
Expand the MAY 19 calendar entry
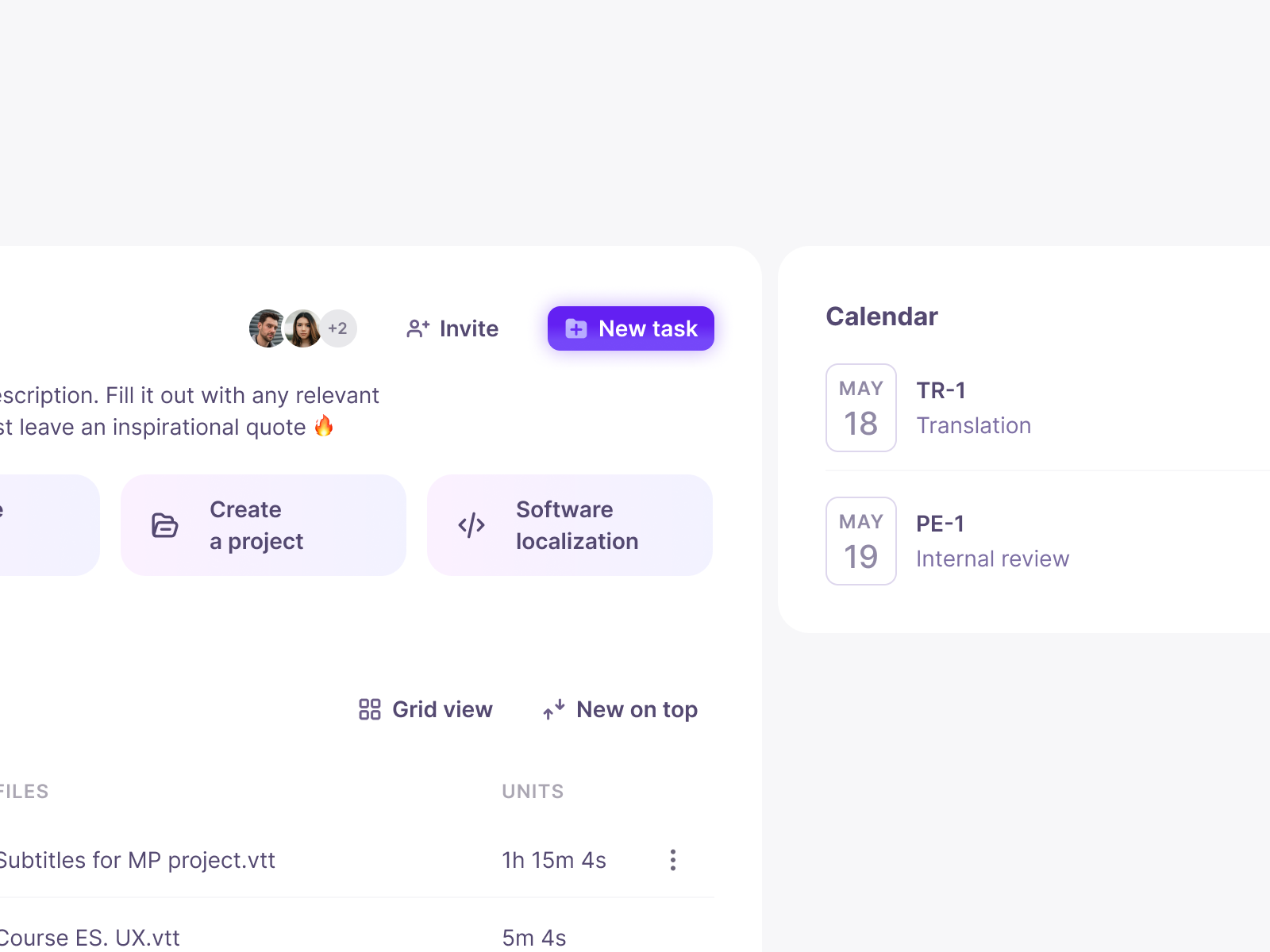tap(860, 540)
